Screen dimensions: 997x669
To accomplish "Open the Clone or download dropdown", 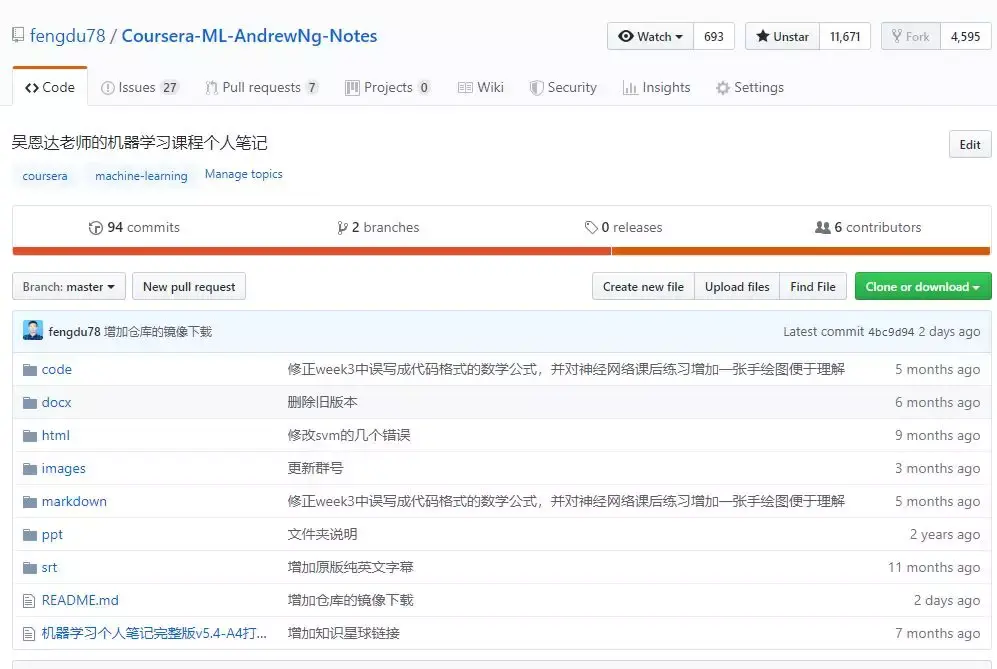I will coord(923,287).
